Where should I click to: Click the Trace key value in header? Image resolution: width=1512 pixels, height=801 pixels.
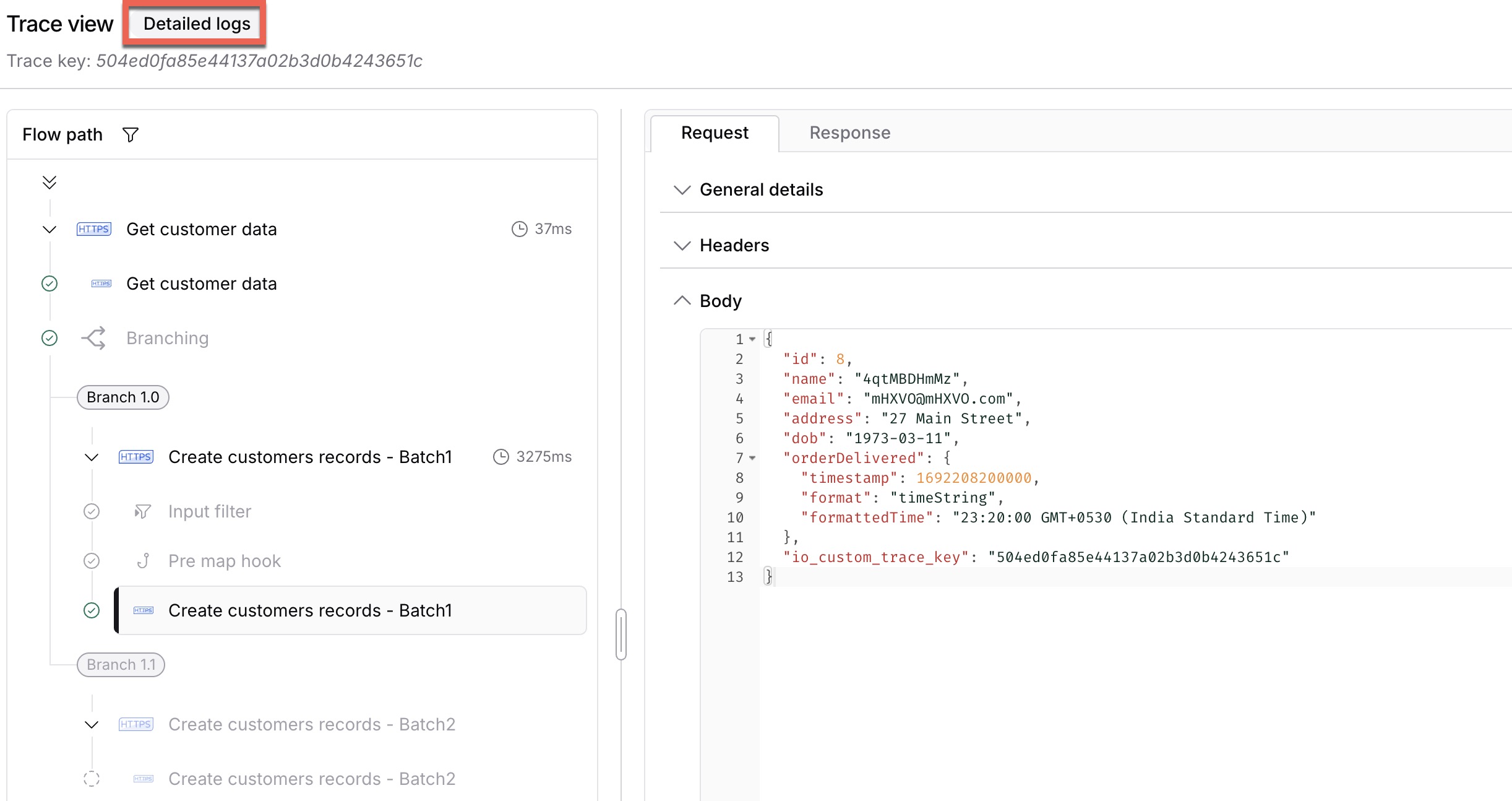click(259, 61)
